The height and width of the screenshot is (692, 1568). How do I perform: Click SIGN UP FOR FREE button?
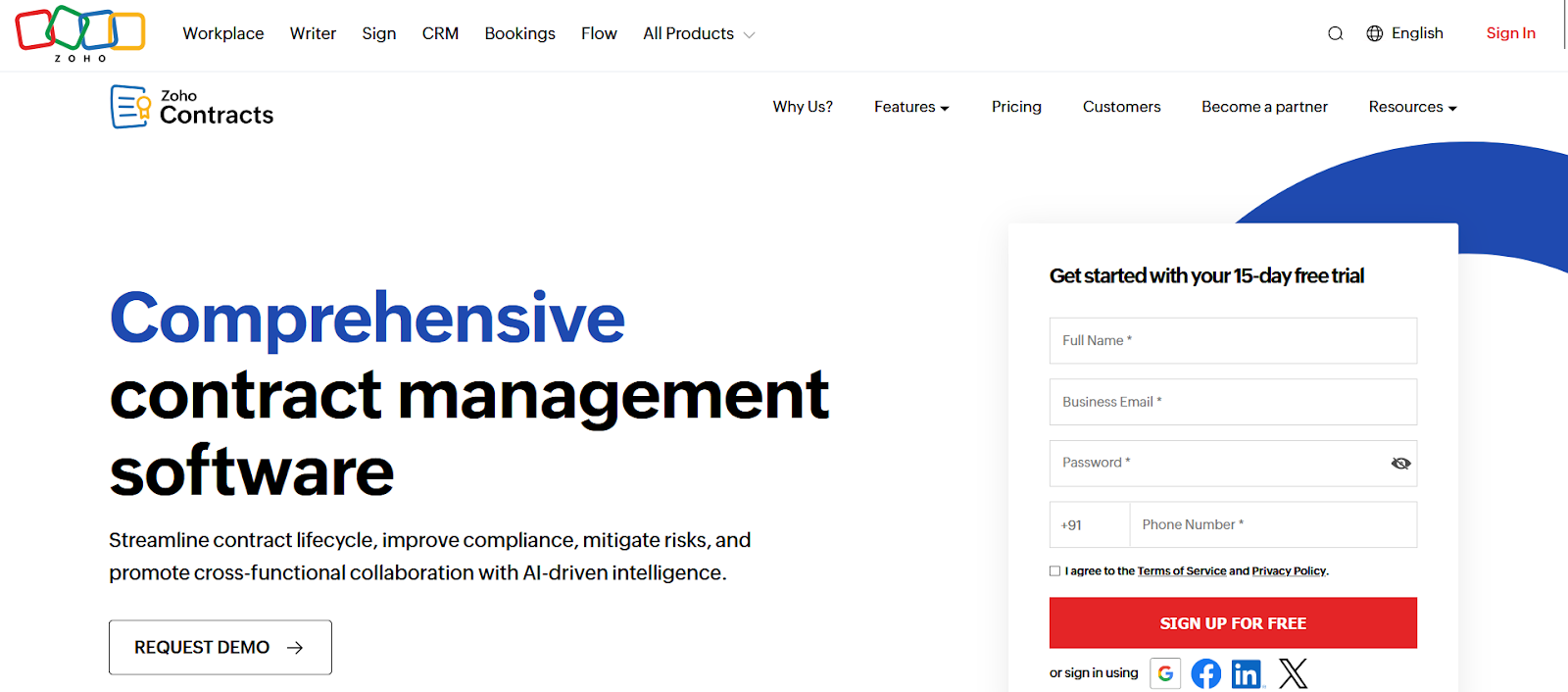(x=1233, y=623)
